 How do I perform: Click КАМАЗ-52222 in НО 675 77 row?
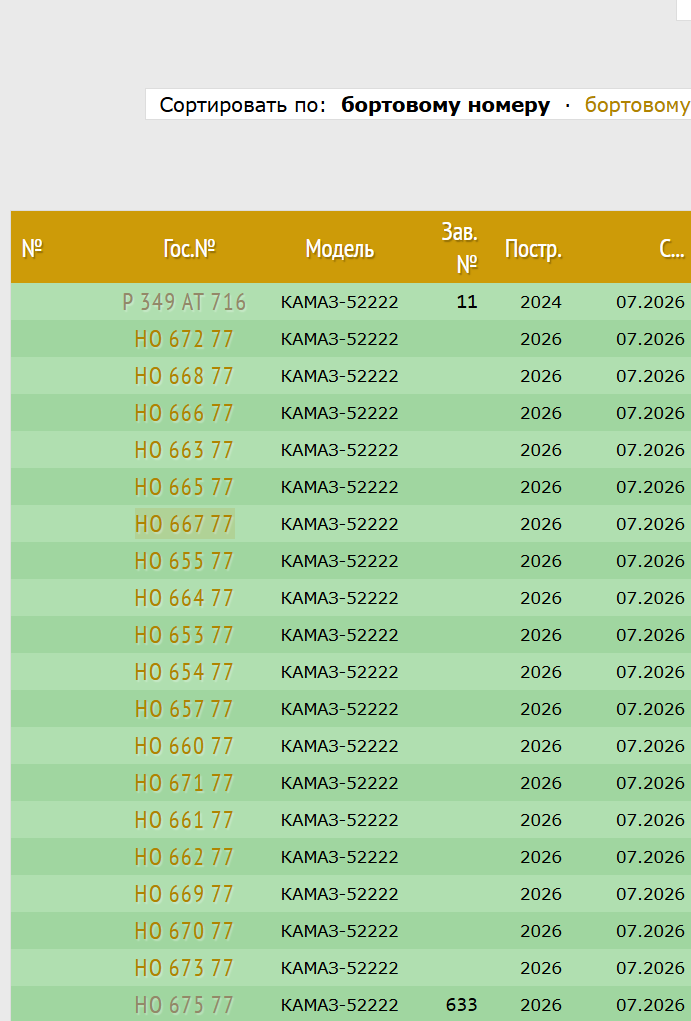(339, 1005)
